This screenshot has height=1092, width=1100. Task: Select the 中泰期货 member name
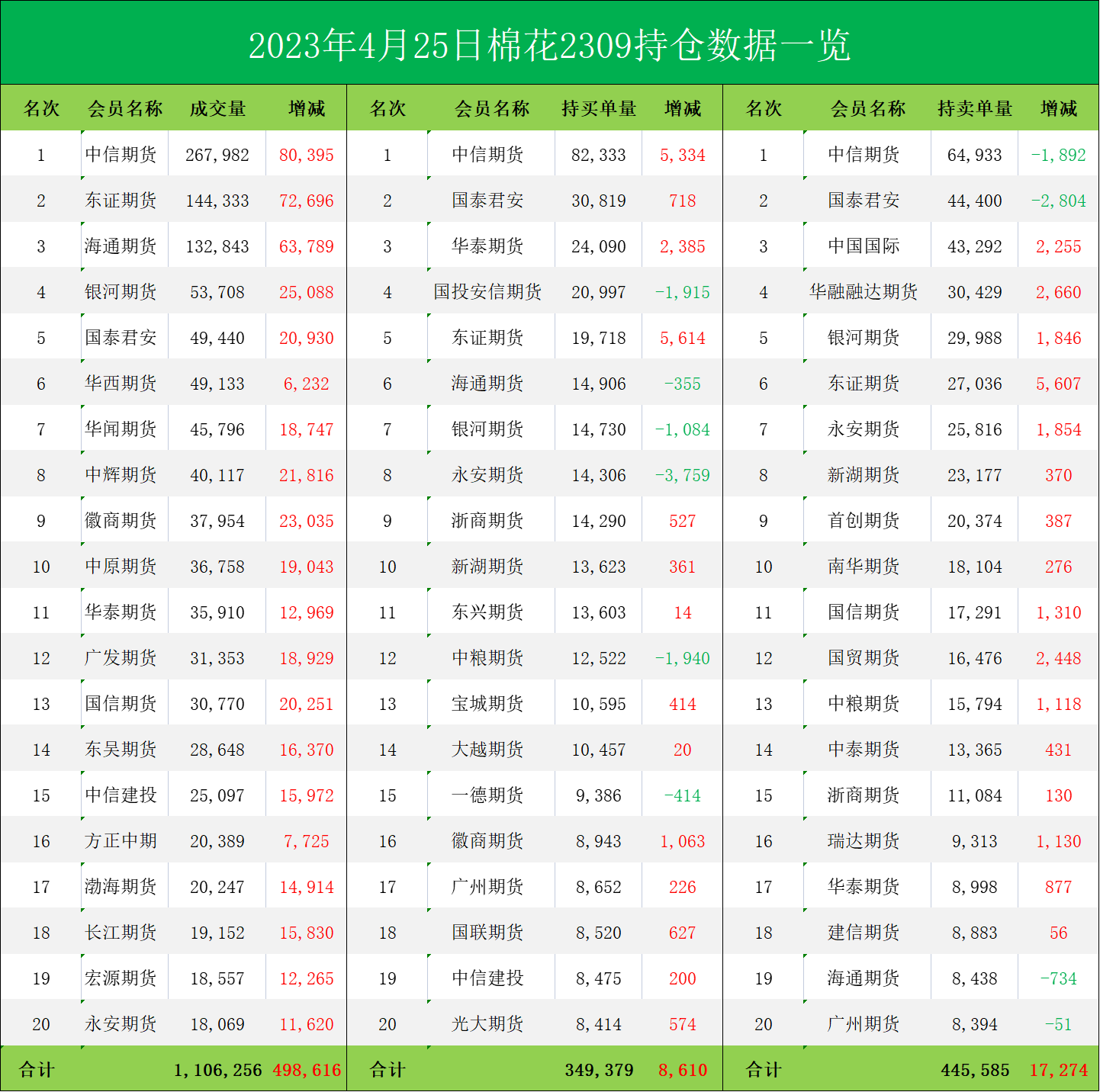[864, 749]
